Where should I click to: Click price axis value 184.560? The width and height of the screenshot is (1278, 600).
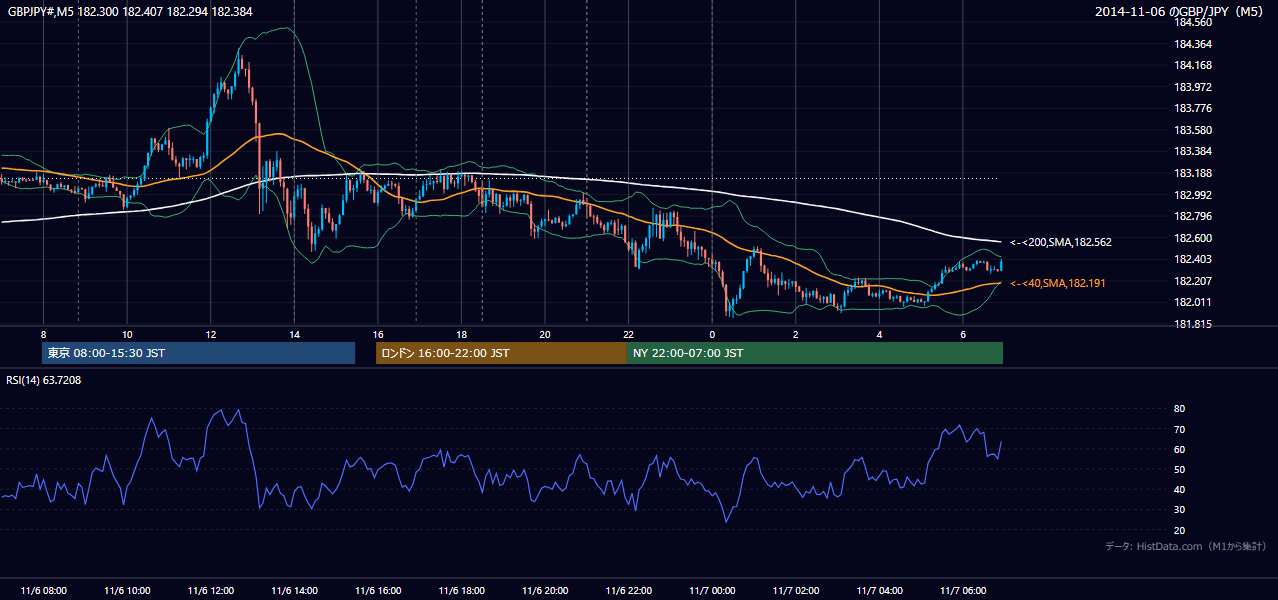pos(1192,22)
